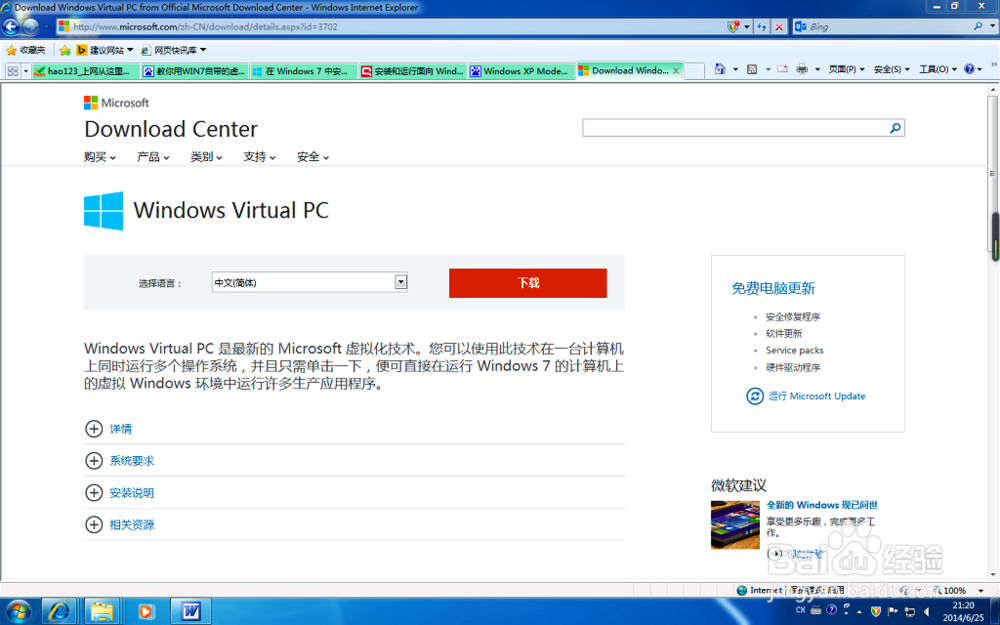Click the red 下载 download button
Image resolution: width=1000 pixels, height=625 pixels.
pyautogui.click(x=527, y=283)
